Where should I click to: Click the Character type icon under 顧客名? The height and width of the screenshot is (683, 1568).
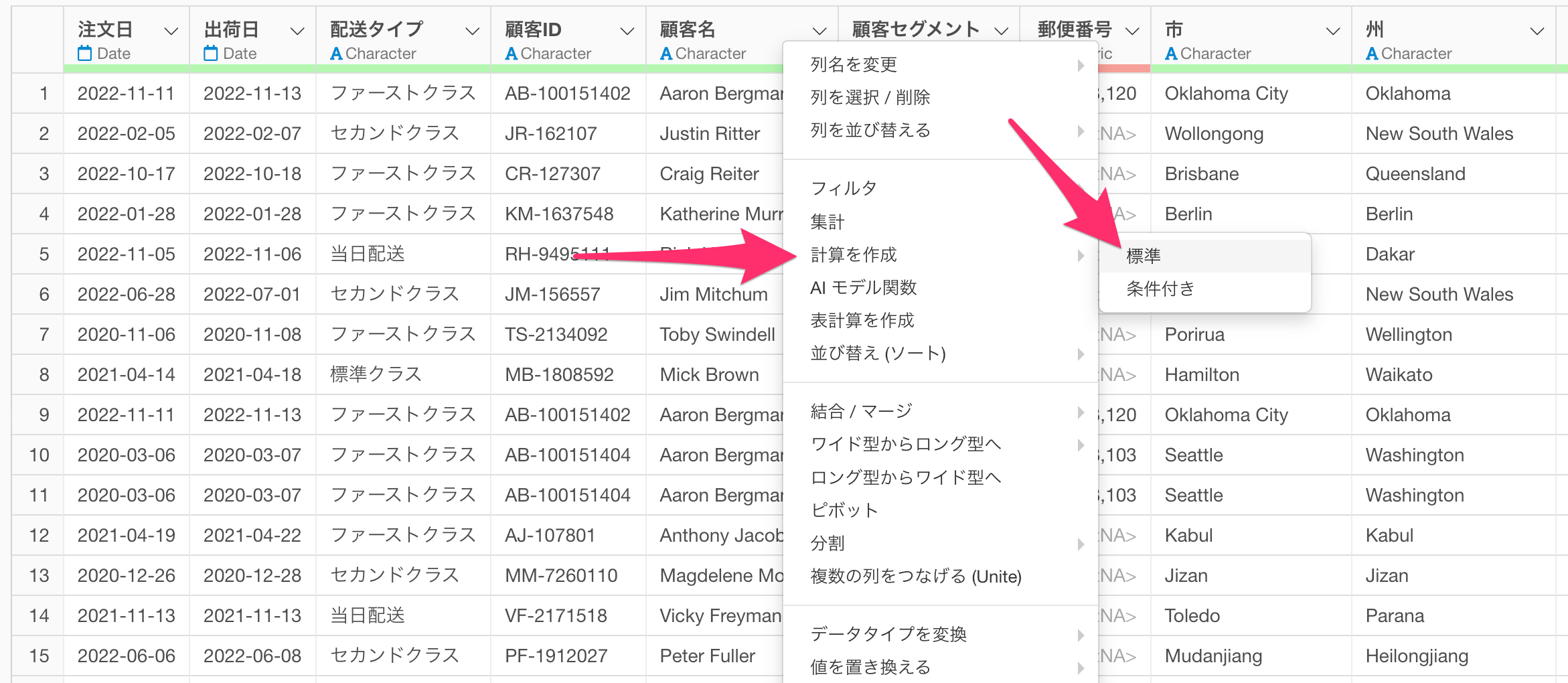tap(665, 54)
